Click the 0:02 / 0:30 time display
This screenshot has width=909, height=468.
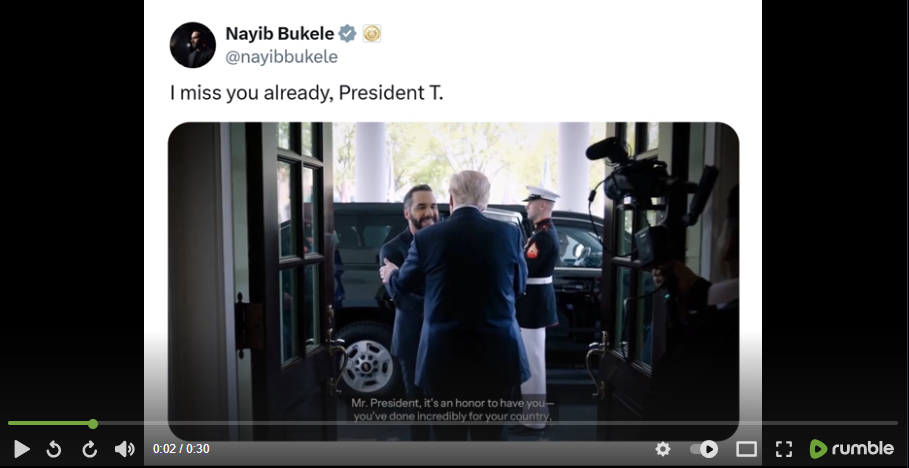pyautogui.click(x=181, y=449)
